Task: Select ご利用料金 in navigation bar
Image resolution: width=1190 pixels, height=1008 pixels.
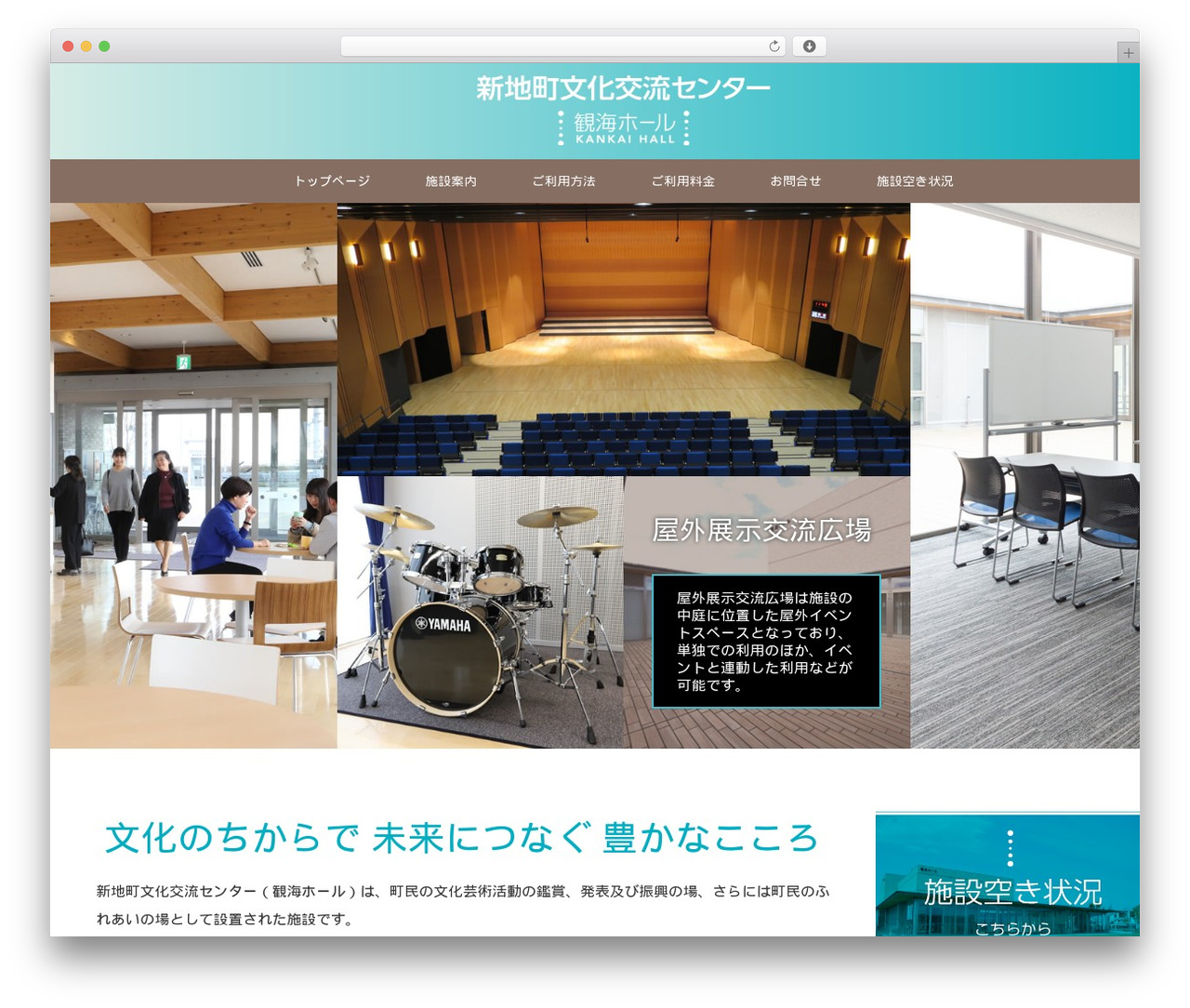Action: (x=682, y=181)
